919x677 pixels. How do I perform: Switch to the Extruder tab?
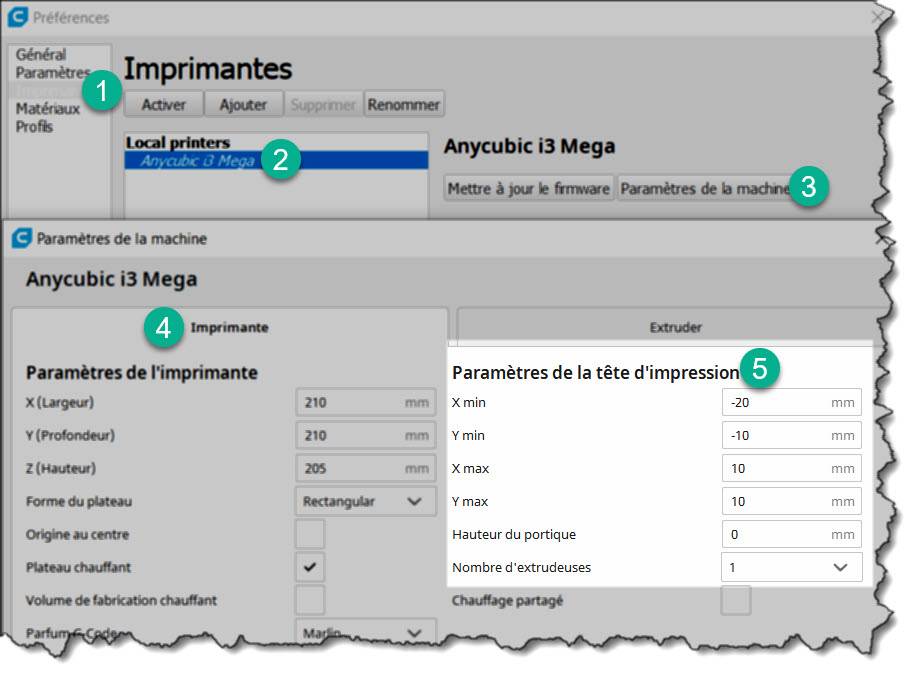(x=675, y=327)
